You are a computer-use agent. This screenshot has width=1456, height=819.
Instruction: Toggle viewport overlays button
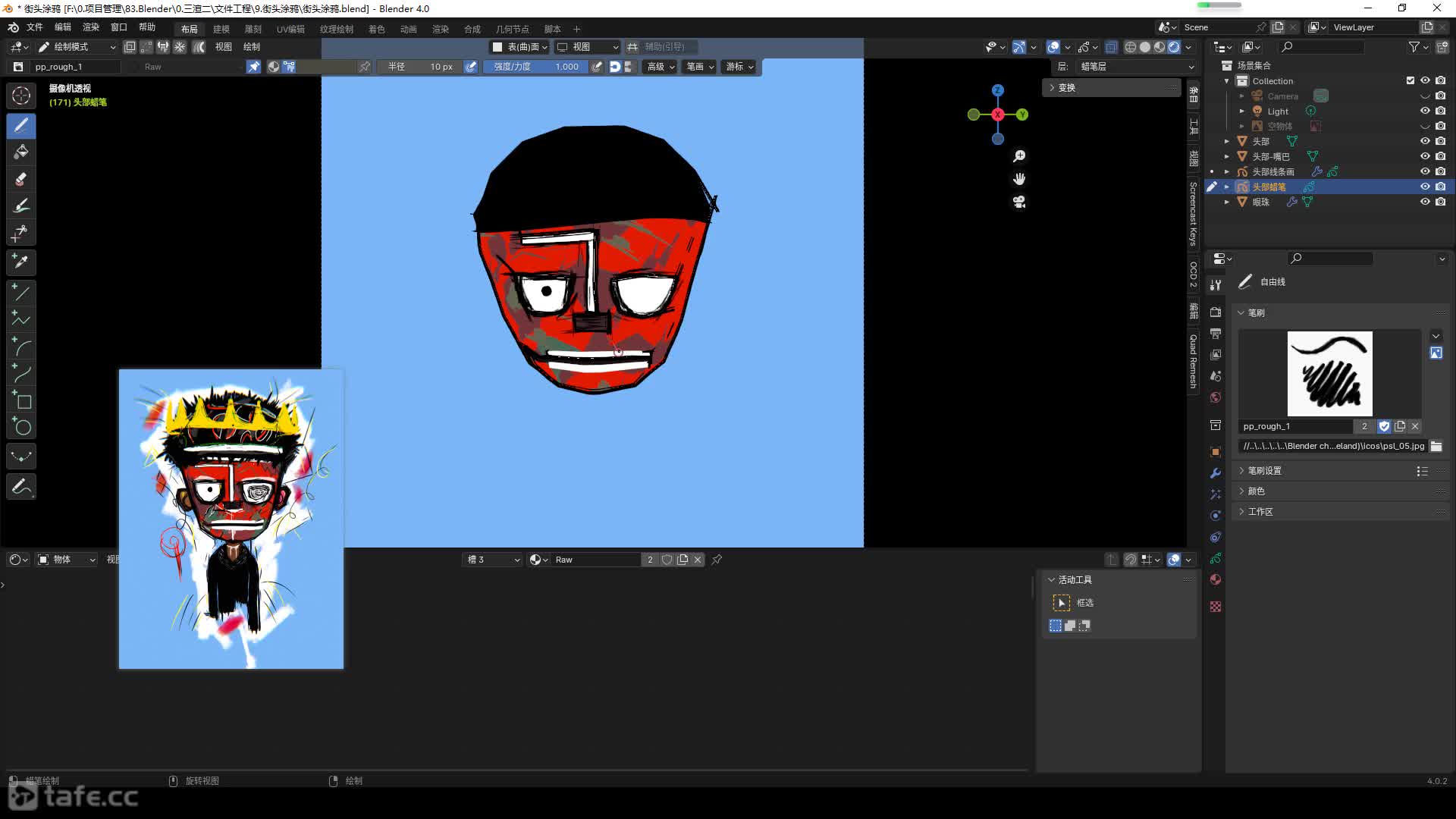click(x=1053, y=47)
